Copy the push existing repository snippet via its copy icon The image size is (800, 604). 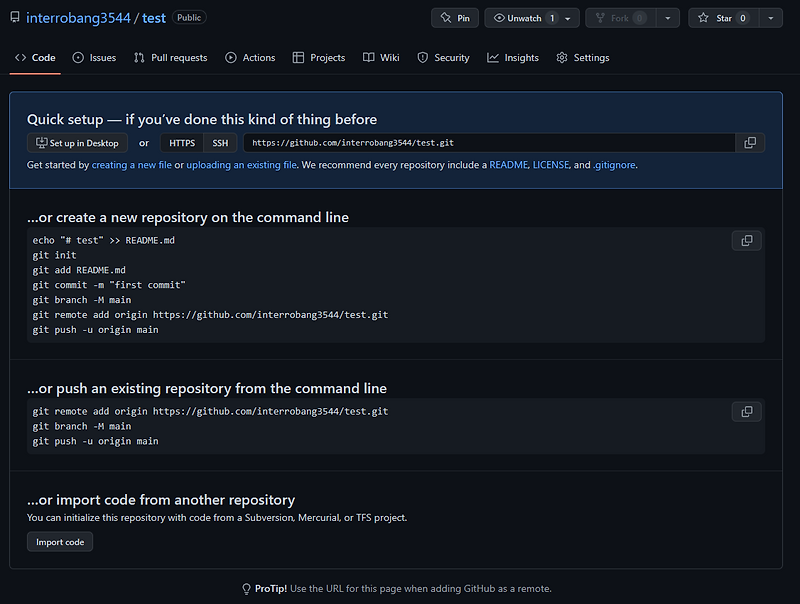(x=746, y=411)
